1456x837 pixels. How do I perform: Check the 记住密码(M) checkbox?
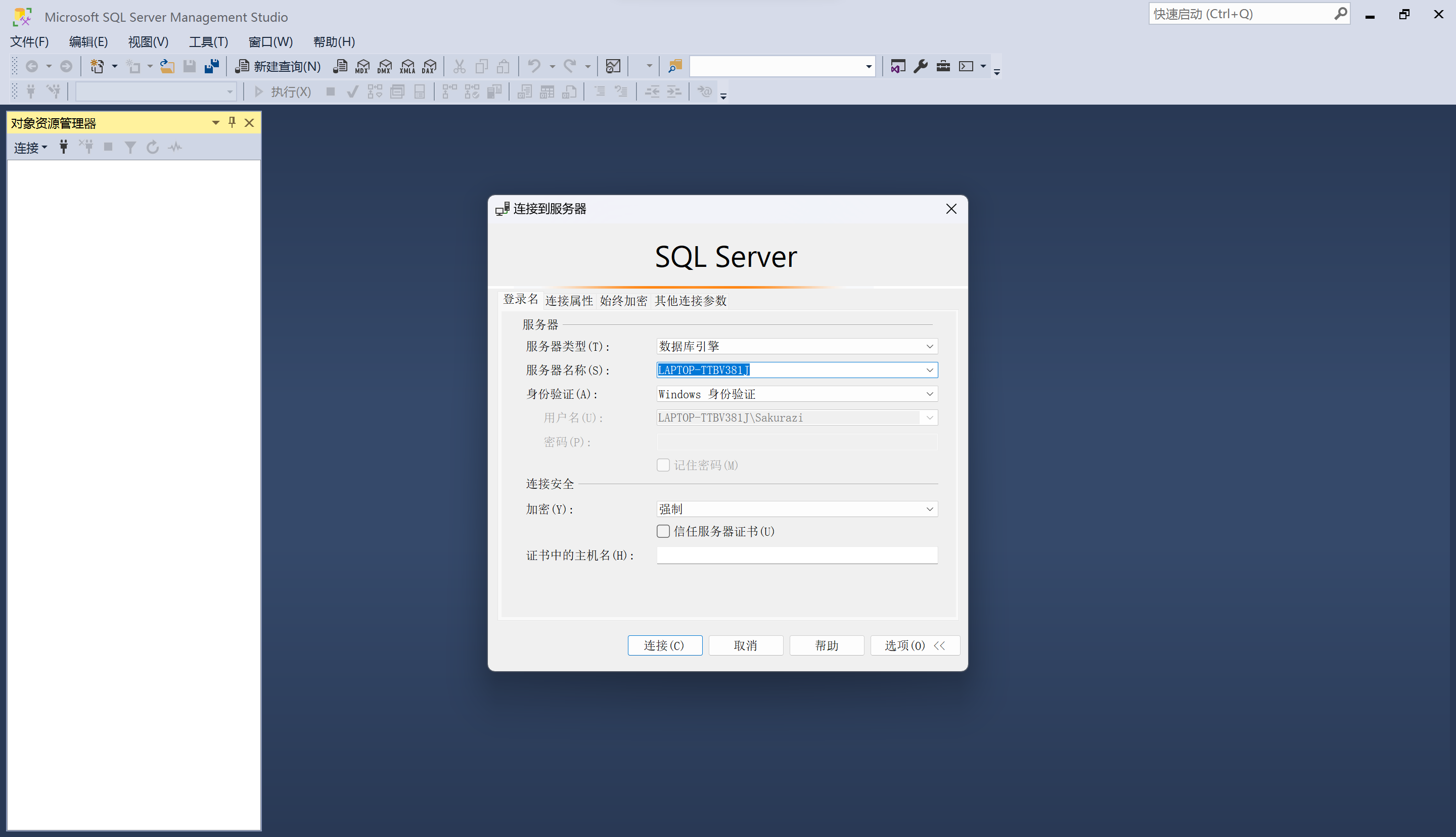pyautogui.click(x=663, y=464)
